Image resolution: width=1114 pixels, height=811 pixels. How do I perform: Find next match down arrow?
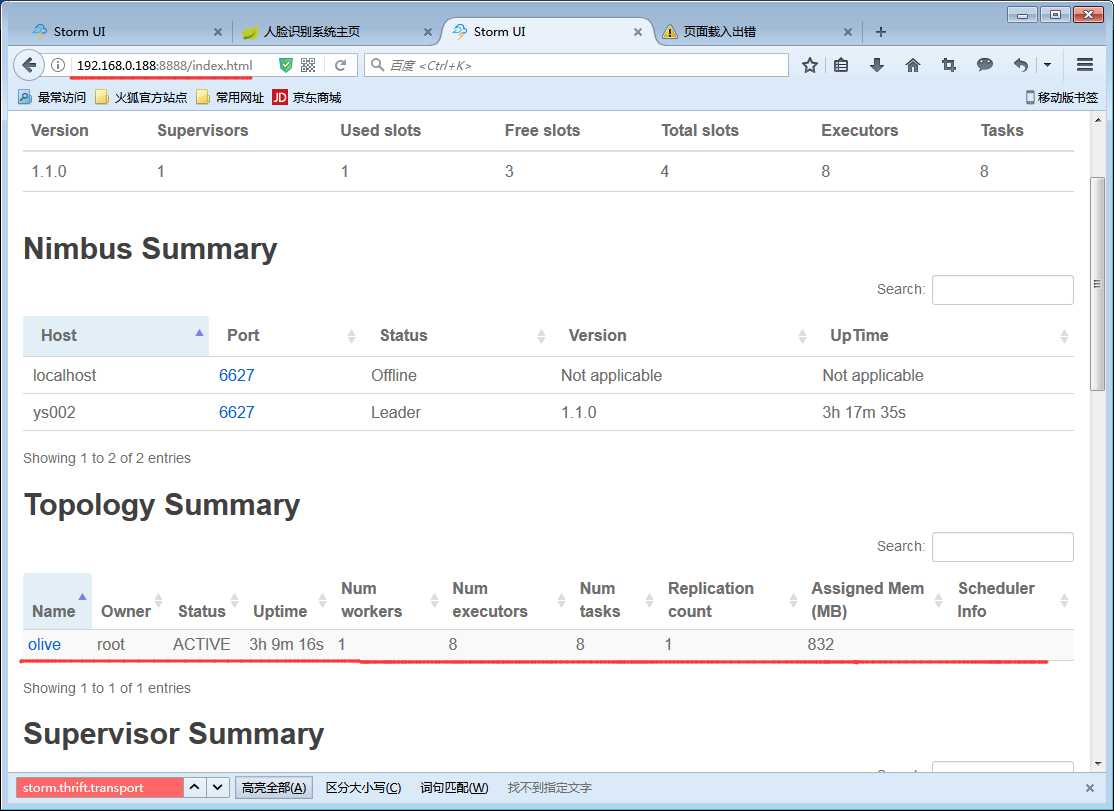pos(217,788)
